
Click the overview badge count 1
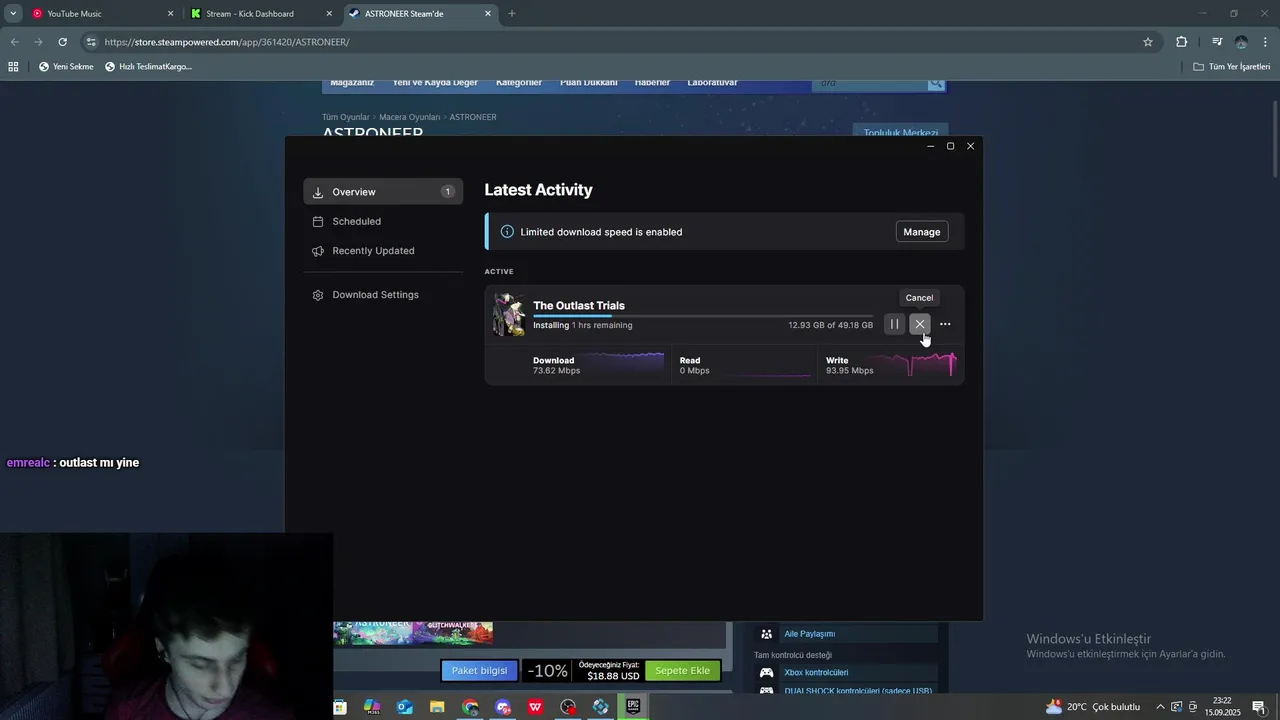coord(447,192)
